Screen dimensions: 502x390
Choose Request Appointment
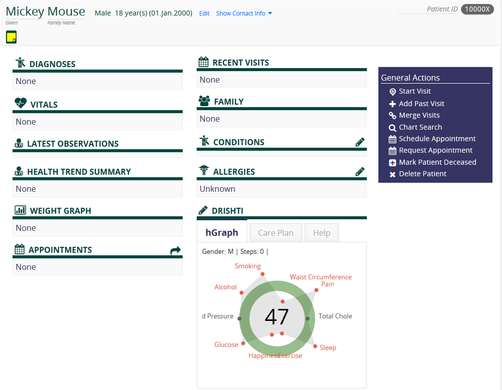(435, 151)
